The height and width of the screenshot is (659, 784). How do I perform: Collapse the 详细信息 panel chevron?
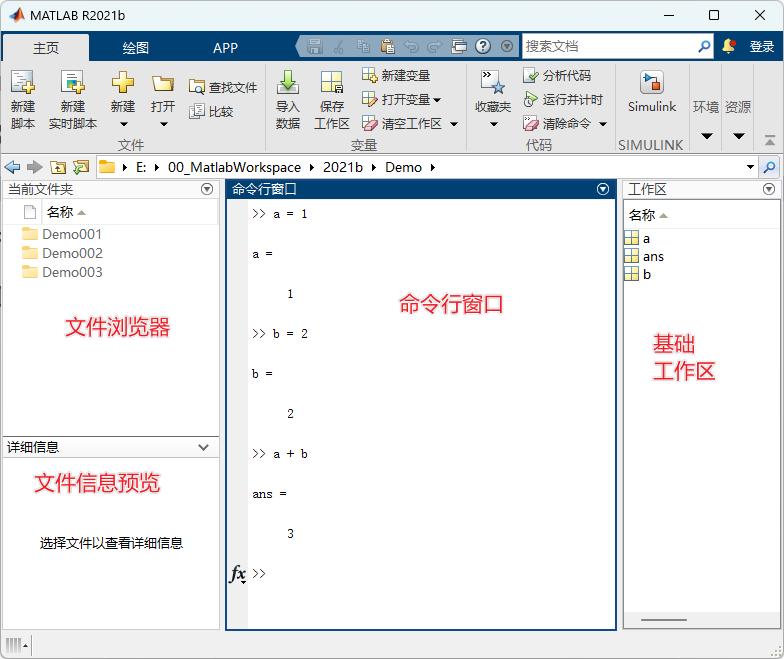coord(204,447)
